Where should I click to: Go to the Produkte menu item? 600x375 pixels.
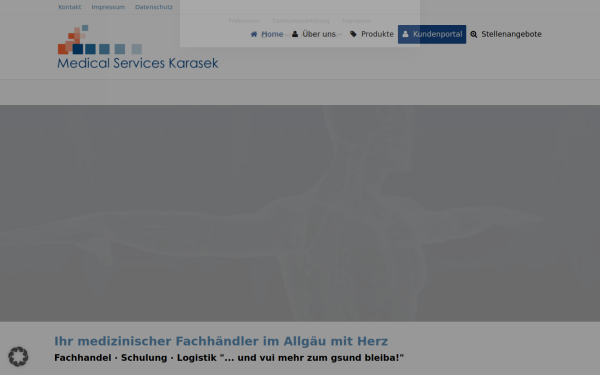click(x=372, y=34)
